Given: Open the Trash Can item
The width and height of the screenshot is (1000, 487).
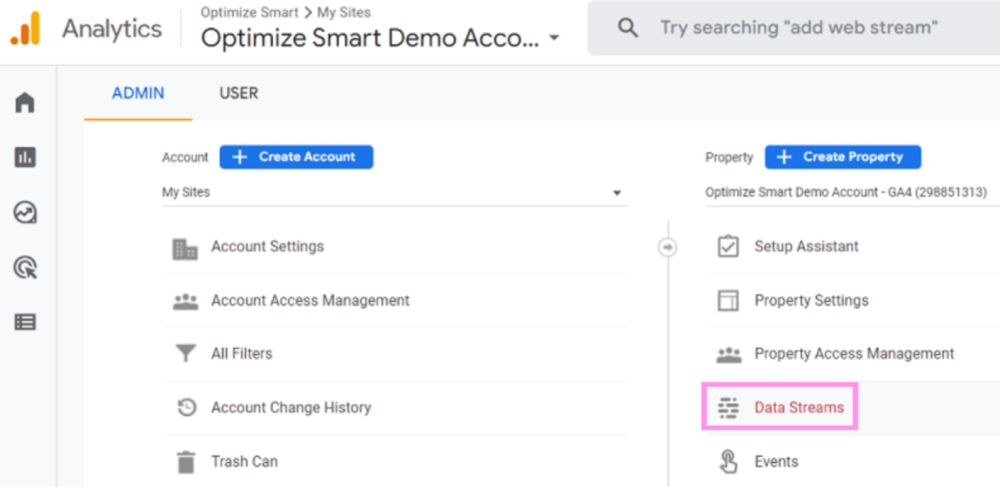Looking at the screenshot, I should tap(244, 462).
